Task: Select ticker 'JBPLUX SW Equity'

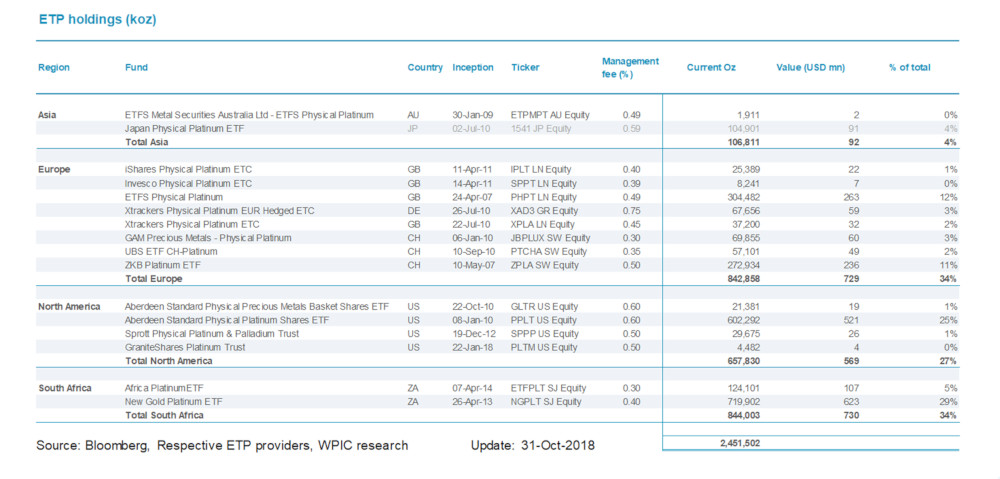Action: [550, 238]
